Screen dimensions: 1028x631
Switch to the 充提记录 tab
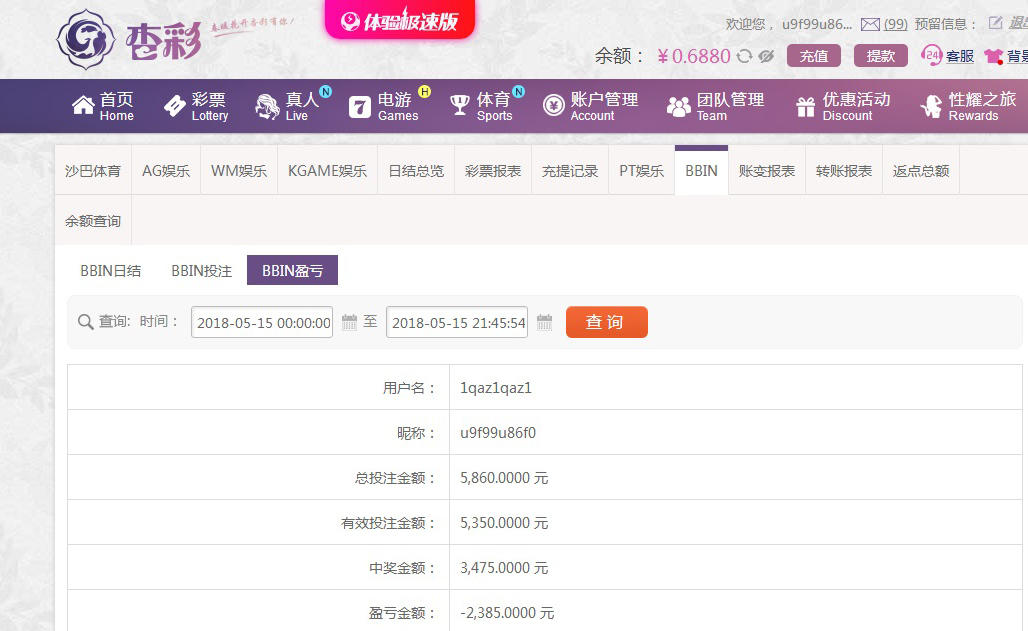(570, 171)
